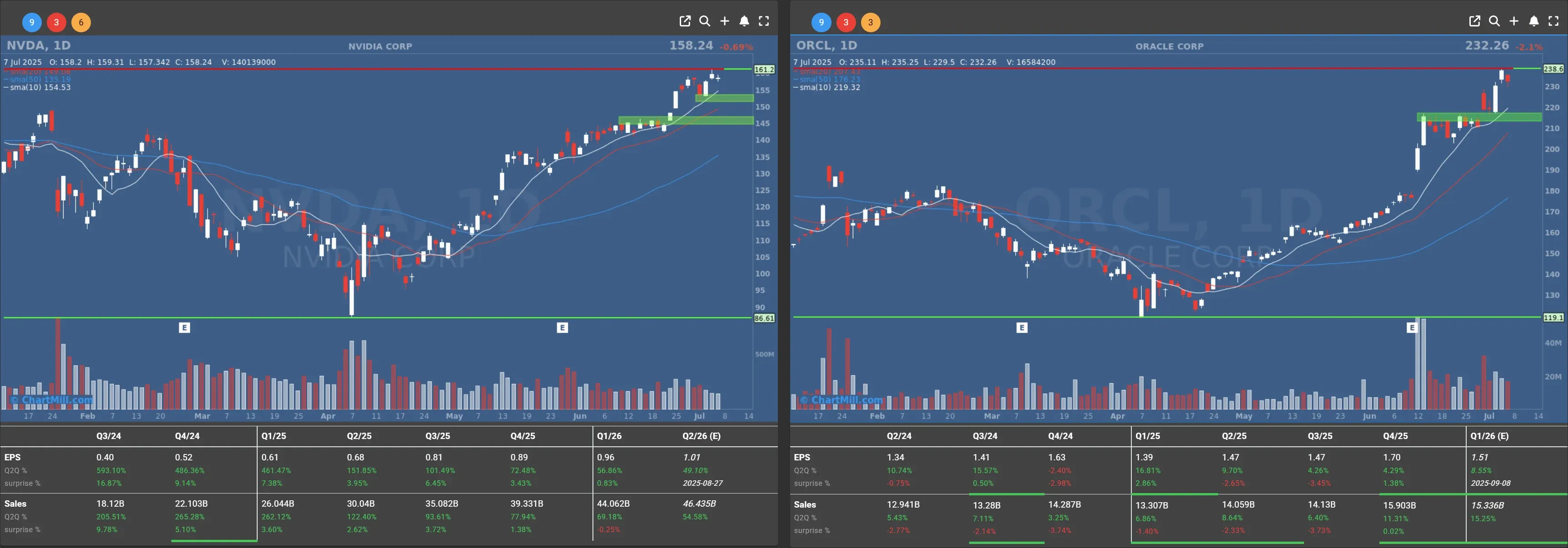1568x548 pixels.
Task: Open the search icon on ORCL panel
Action: (1494, 21)
